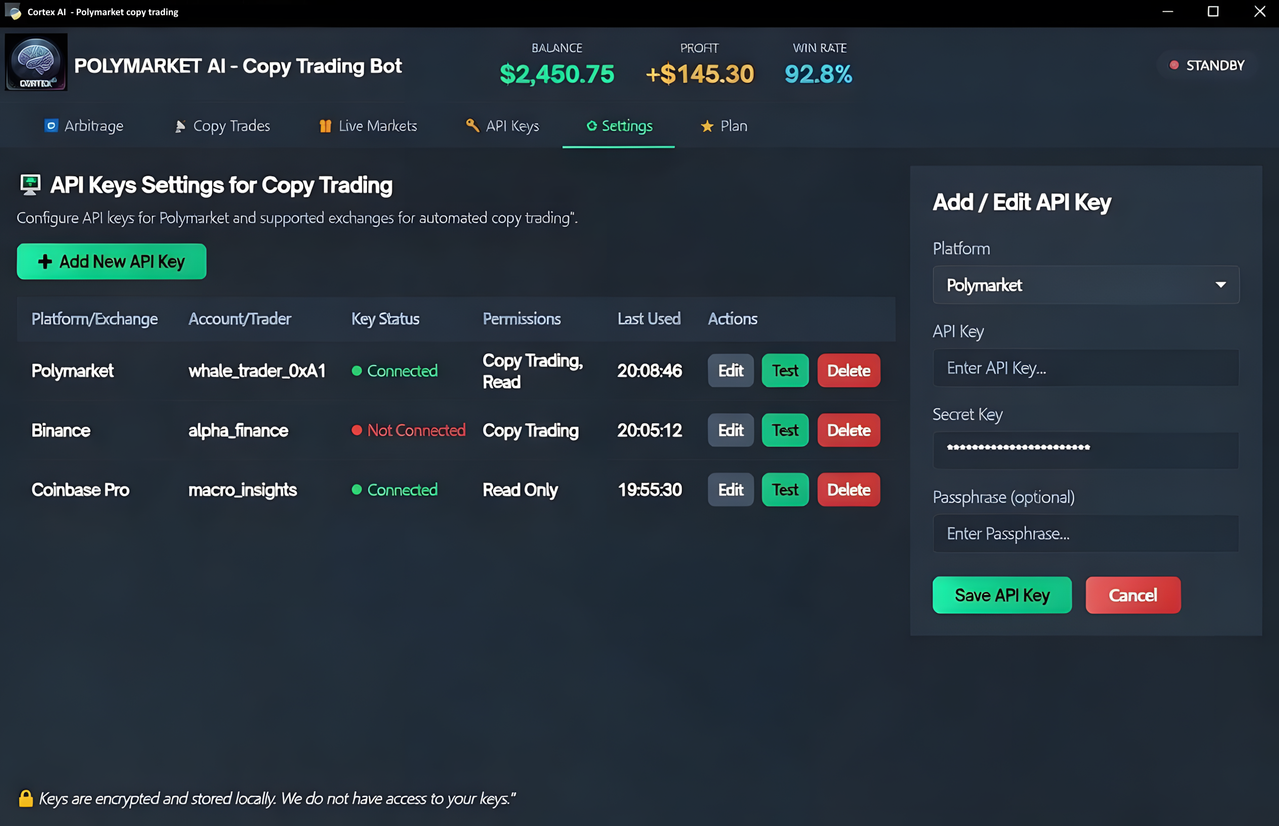Click the Enter Passphrase field

pyautogui.click(x=1086, y=534)
